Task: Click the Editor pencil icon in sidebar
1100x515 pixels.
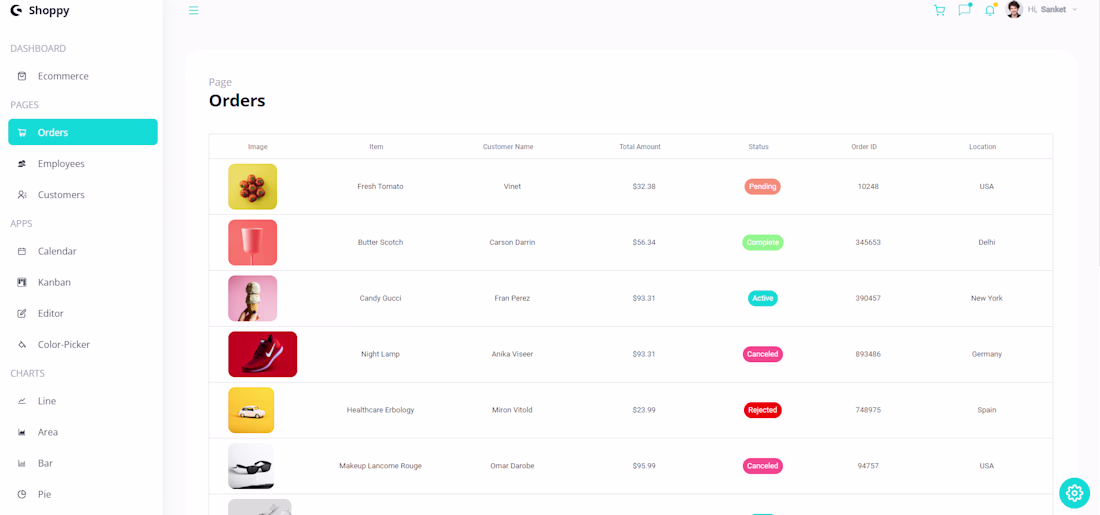Action: [22, 314]
